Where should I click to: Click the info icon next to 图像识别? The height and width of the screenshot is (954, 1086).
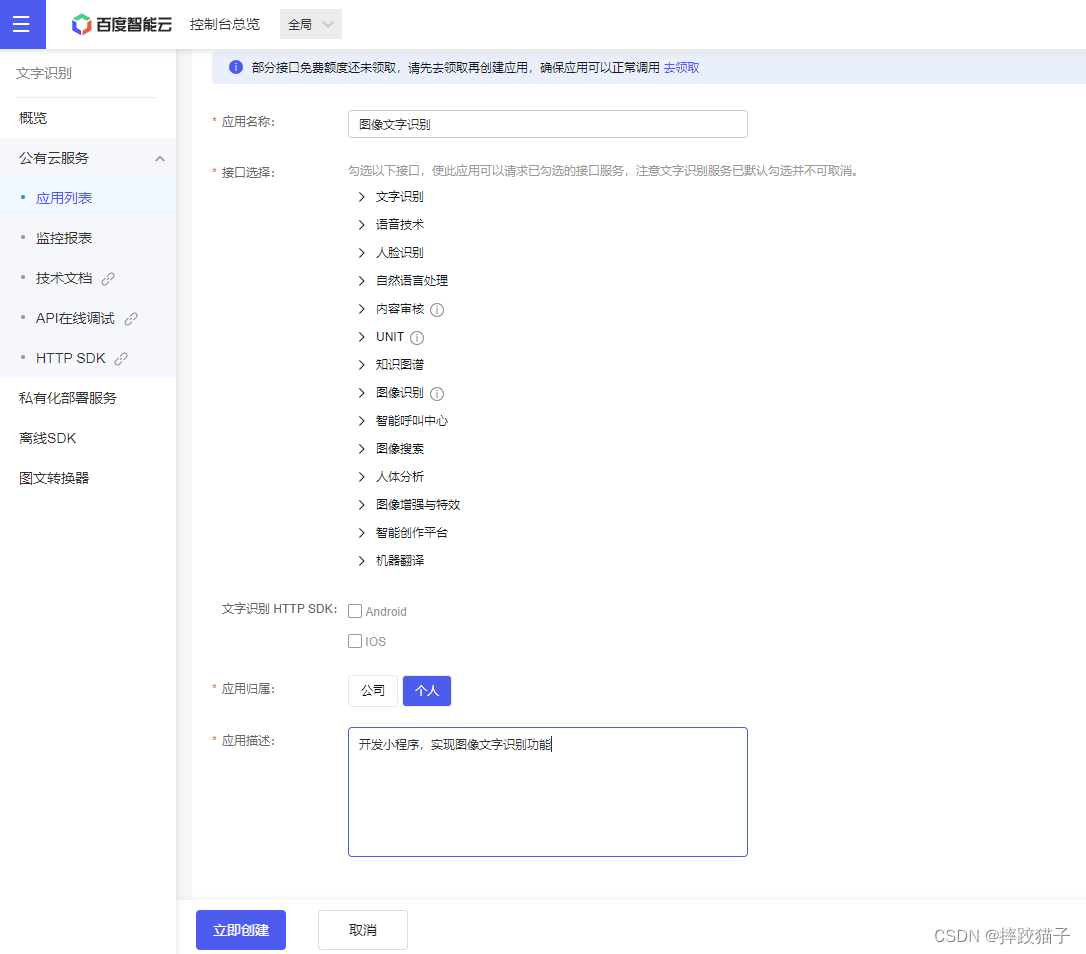click(437, 394)
